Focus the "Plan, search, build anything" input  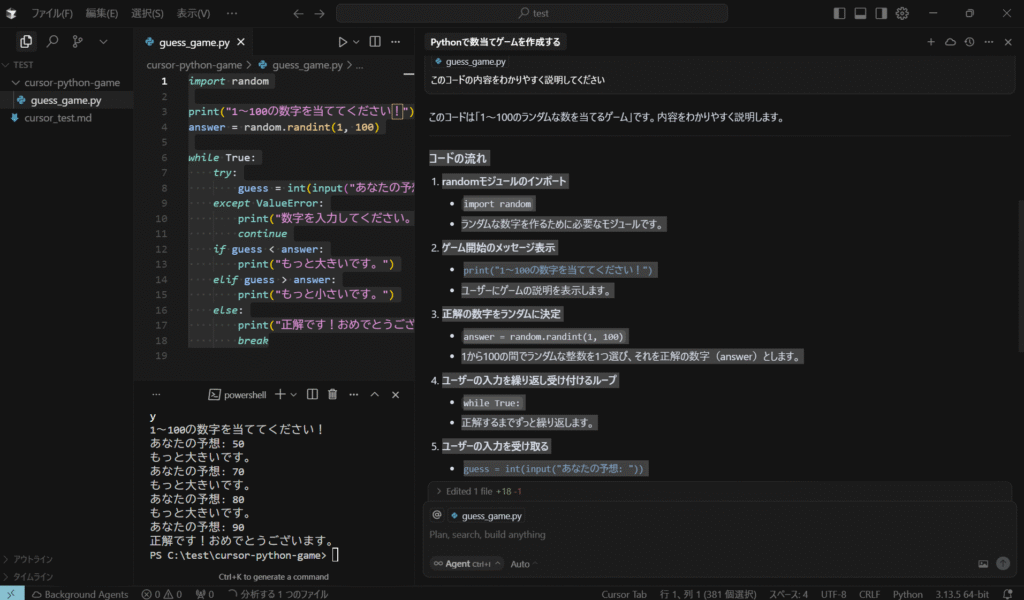tap(718, 535)
